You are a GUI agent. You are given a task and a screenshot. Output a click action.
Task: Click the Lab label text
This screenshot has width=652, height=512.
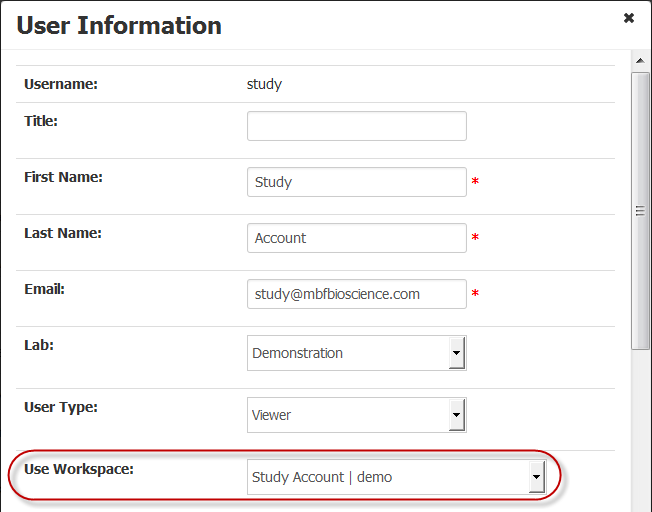[x=39, y=345]
